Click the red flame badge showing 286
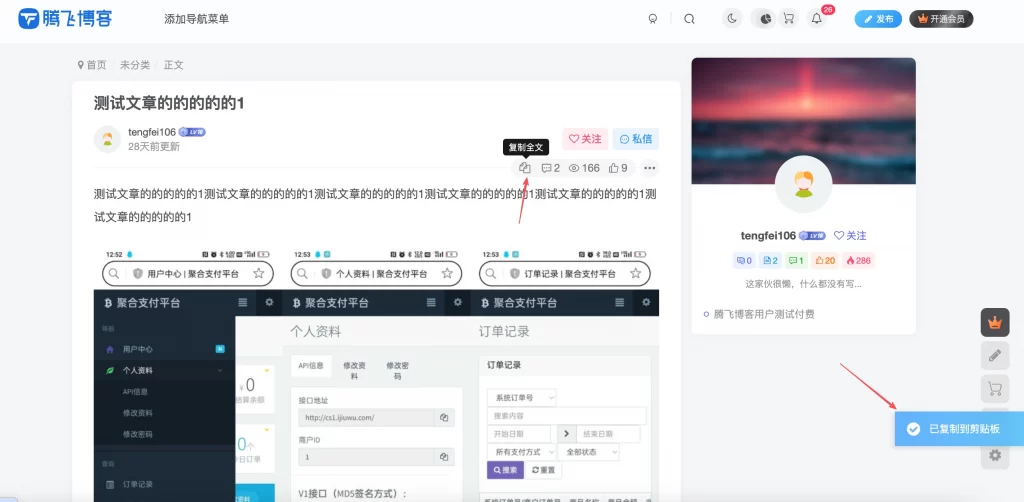The width and height of the screenshot is (1024, 502). [859, 260]
